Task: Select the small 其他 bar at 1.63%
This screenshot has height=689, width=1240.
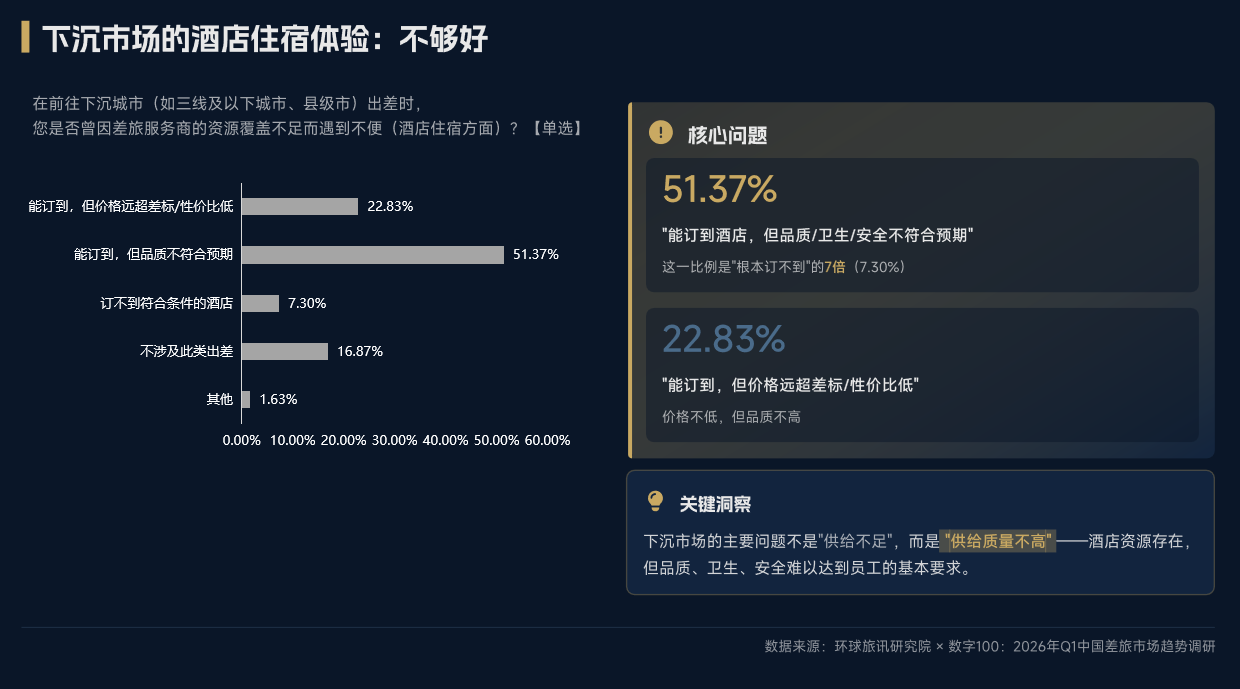Action: point(246,399)
